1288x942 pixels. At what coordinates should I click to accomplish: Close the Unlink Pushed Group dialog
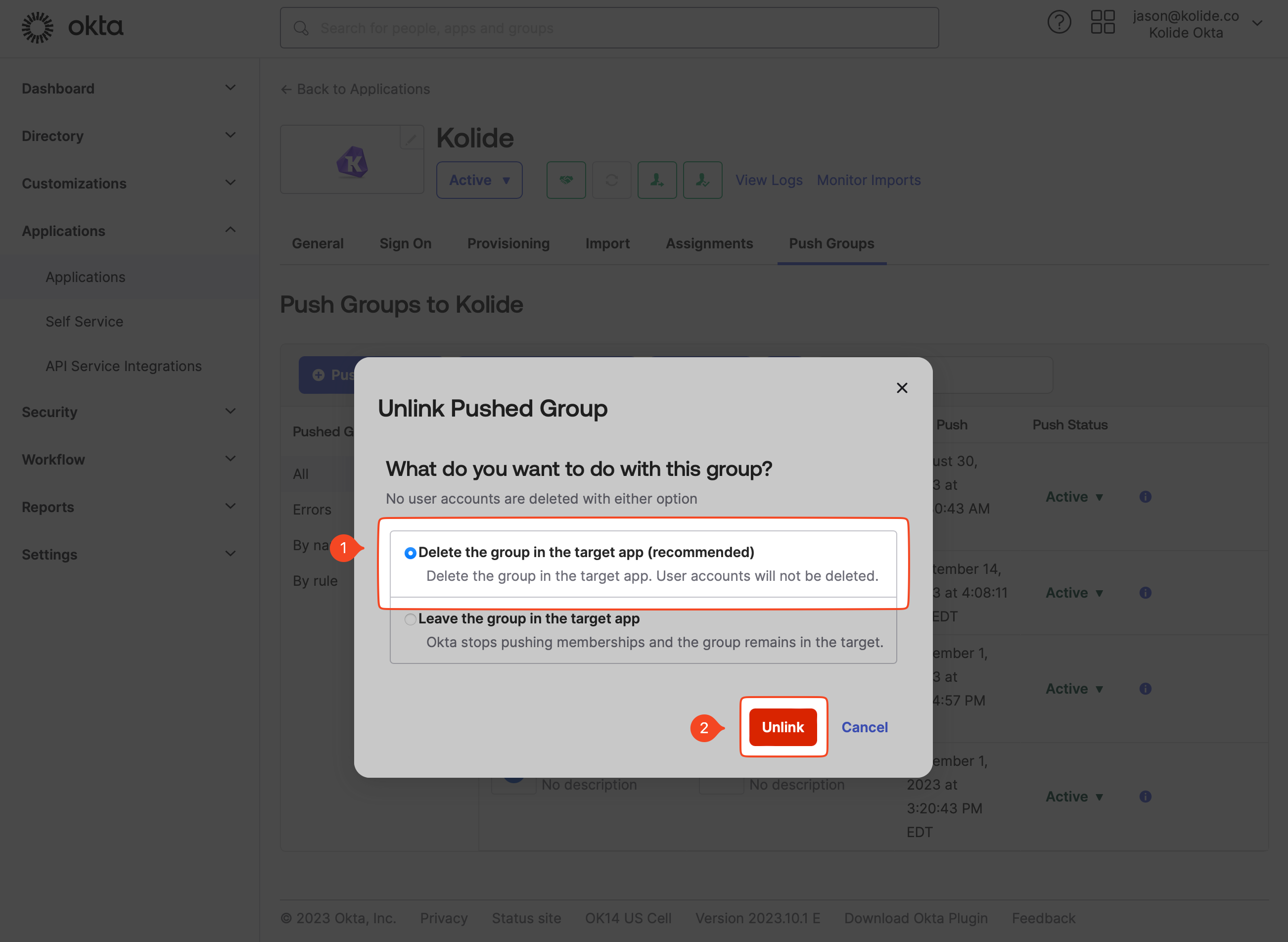point(902,388)
